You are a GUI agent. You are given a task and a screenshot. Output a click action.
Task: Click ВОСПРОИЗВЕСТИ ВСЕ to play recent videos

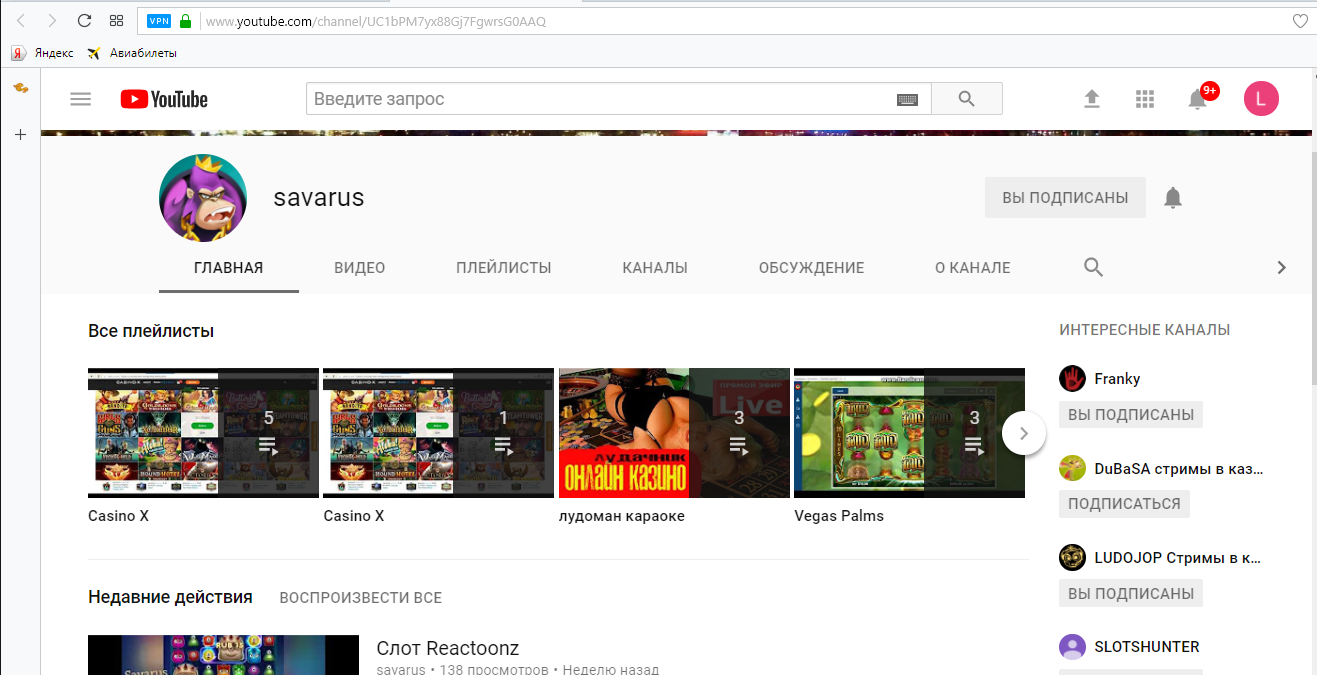pos(359,597)
